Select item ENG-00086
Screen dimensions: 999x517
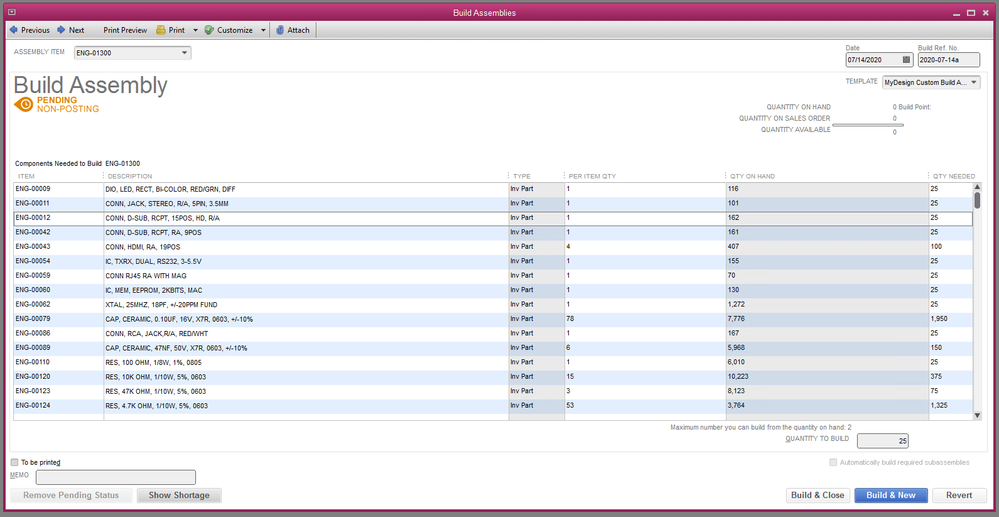(33, 333)
